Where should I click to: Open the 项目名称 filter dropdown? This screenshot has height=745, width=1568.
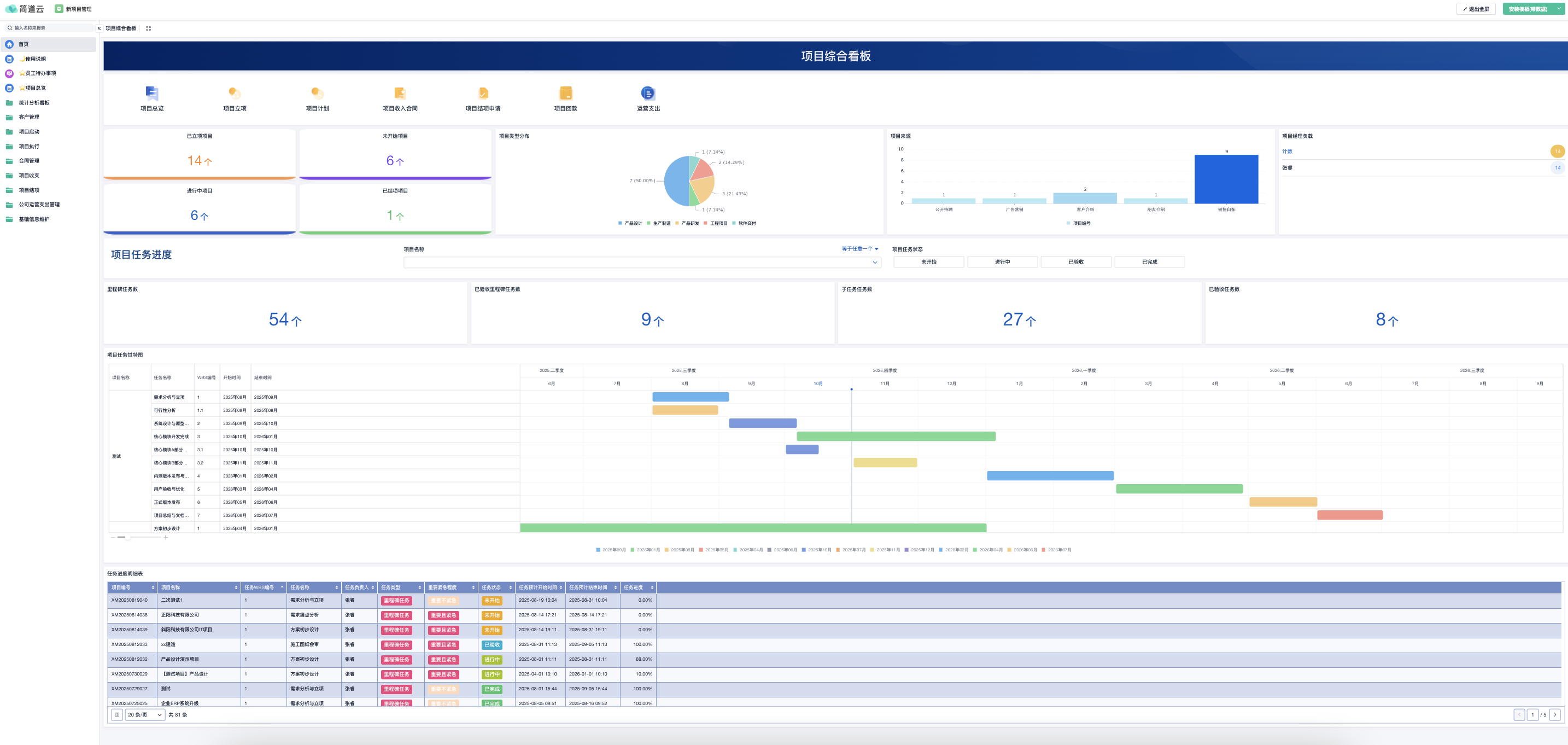[641, 263]
